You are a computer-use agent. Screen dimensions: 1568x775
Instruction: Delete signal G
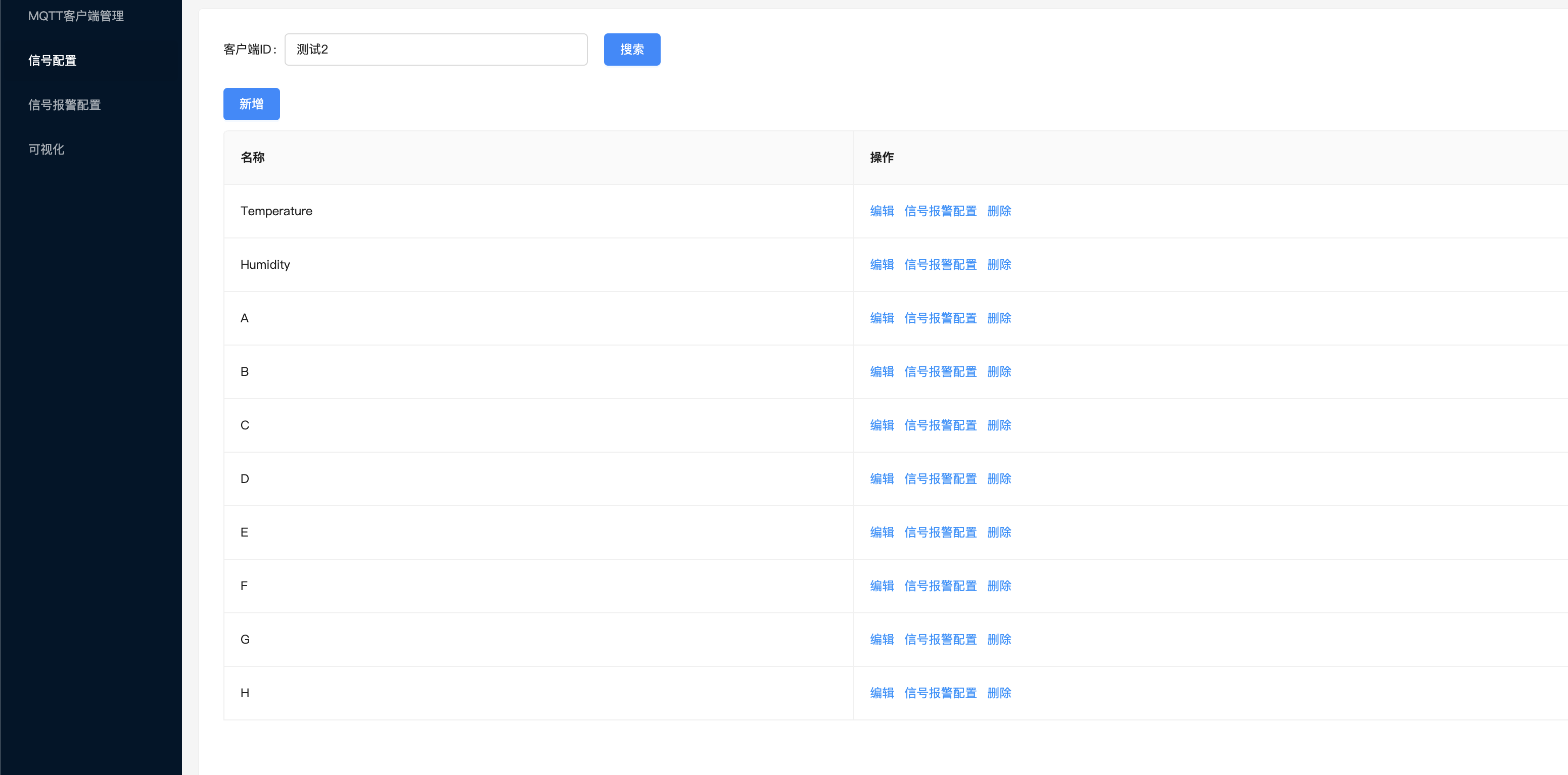(x=998, y=639)
